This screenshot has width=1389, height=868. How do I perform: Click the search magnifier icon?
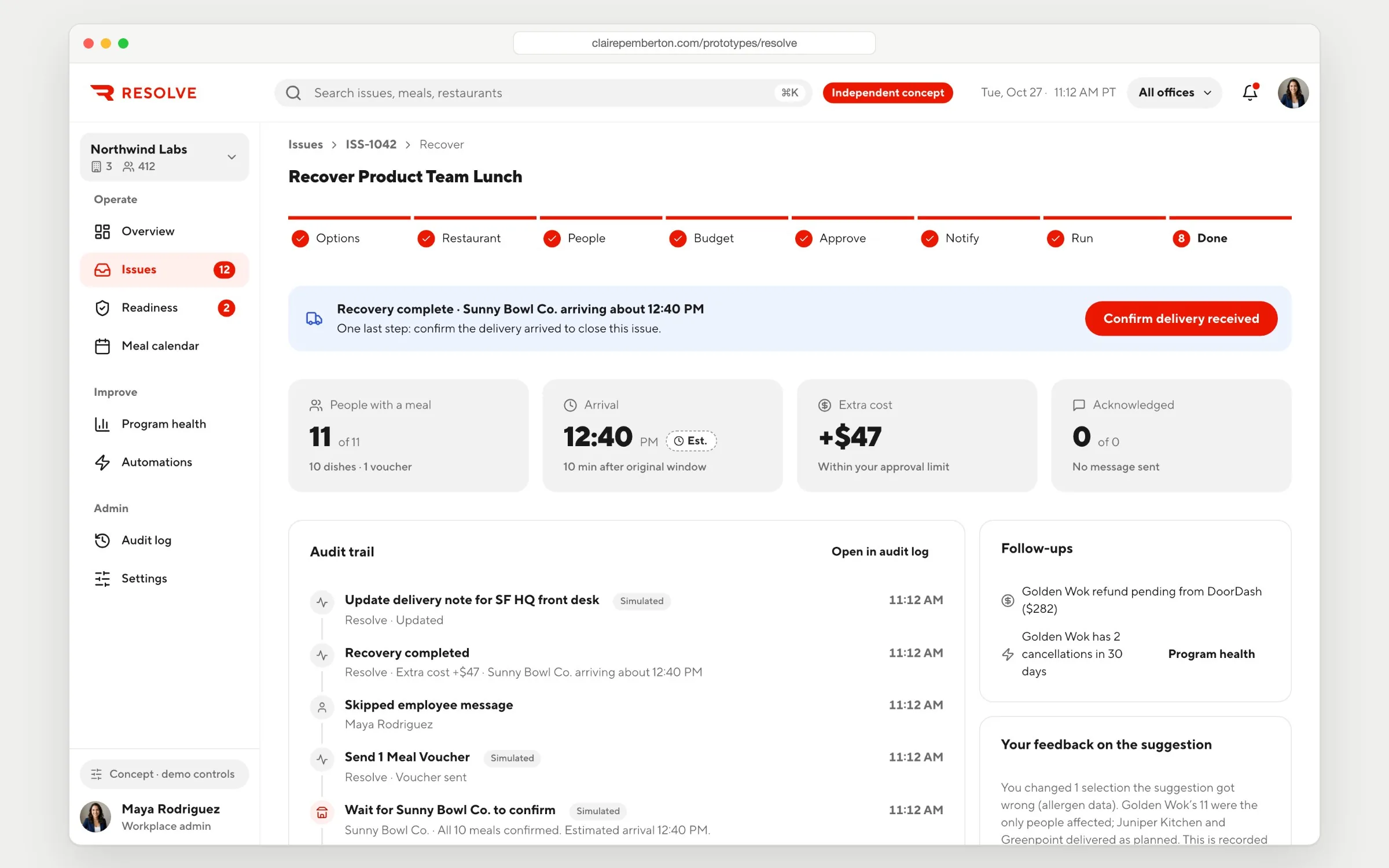point(293,93)
